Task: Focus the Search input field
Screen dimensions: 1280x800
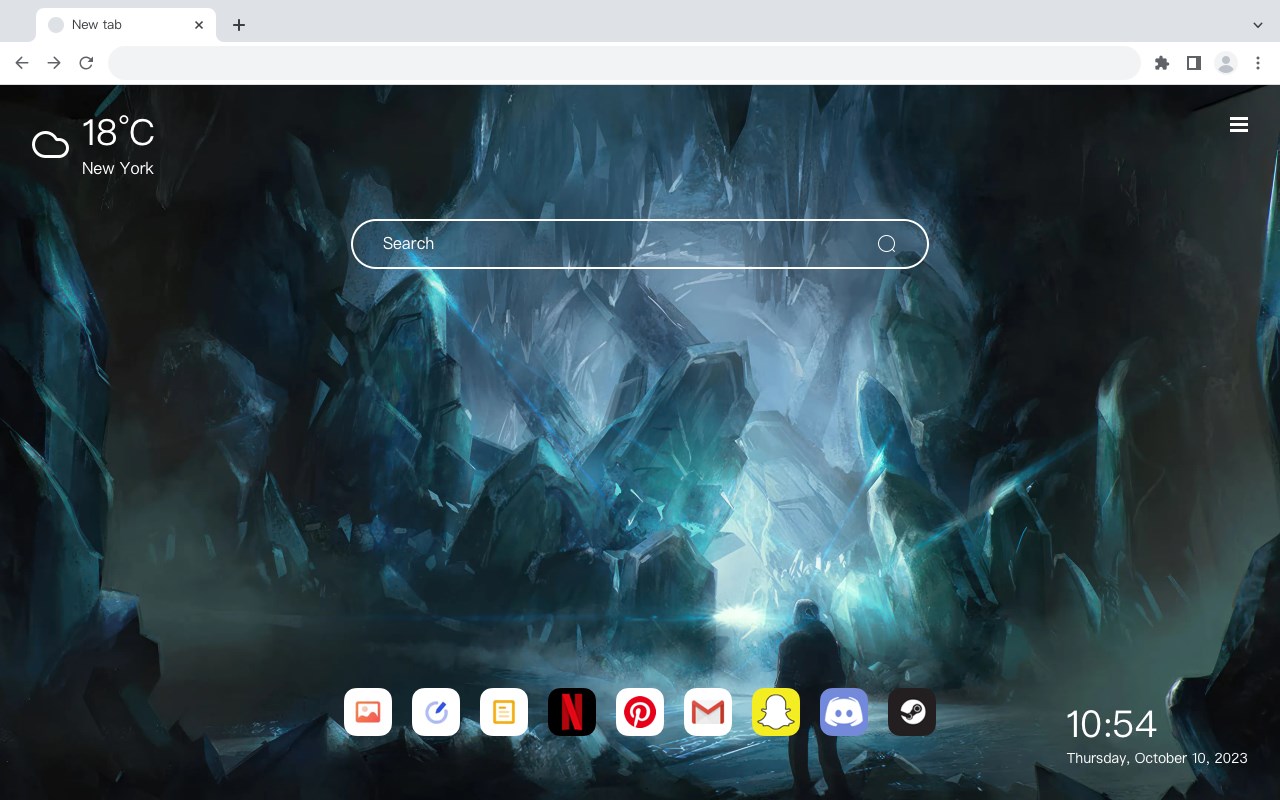Action: tap(640, 244)
